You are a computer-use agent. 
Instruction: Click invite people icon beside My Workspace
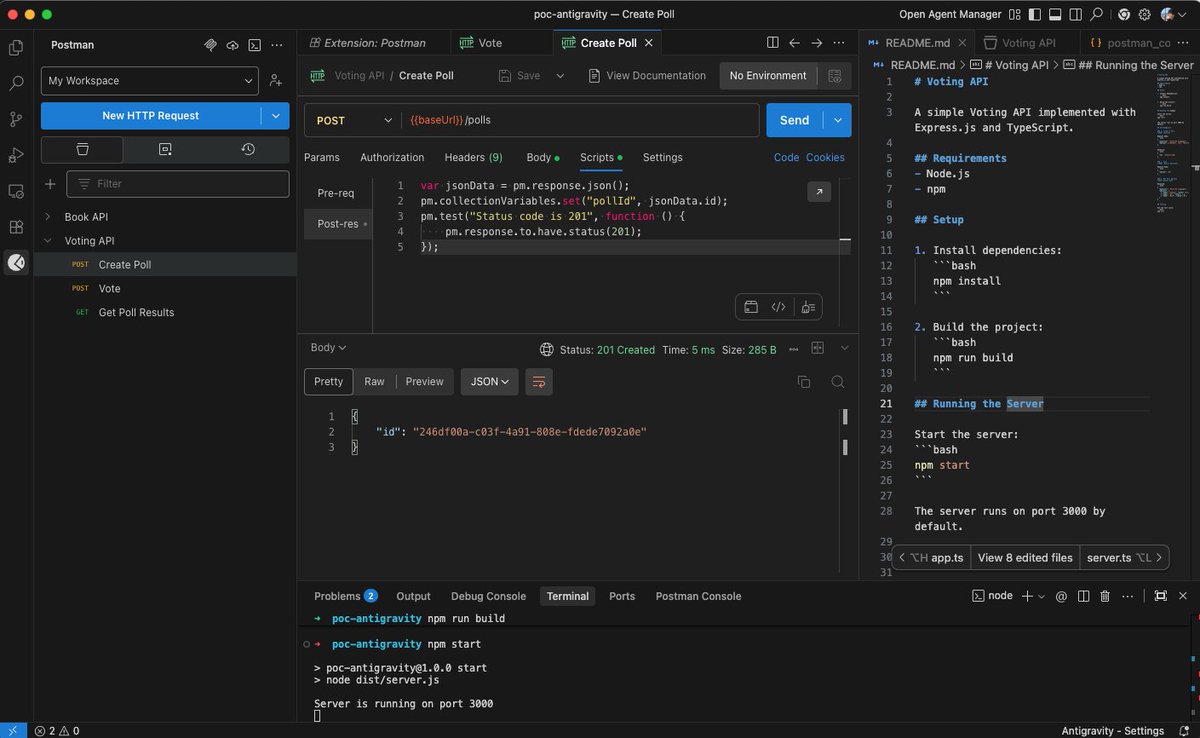[x=275, y=81]
